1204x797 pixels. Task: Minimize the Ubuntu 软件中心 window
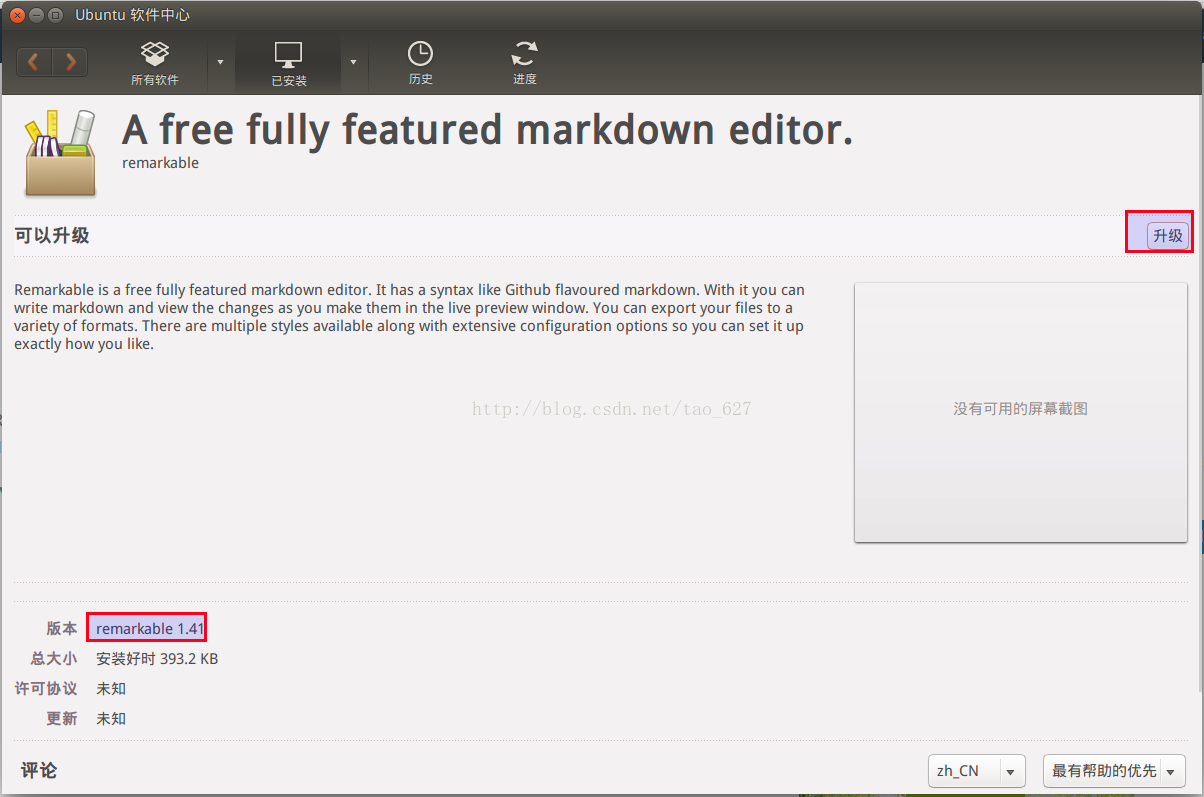click(x=36, y=15)
